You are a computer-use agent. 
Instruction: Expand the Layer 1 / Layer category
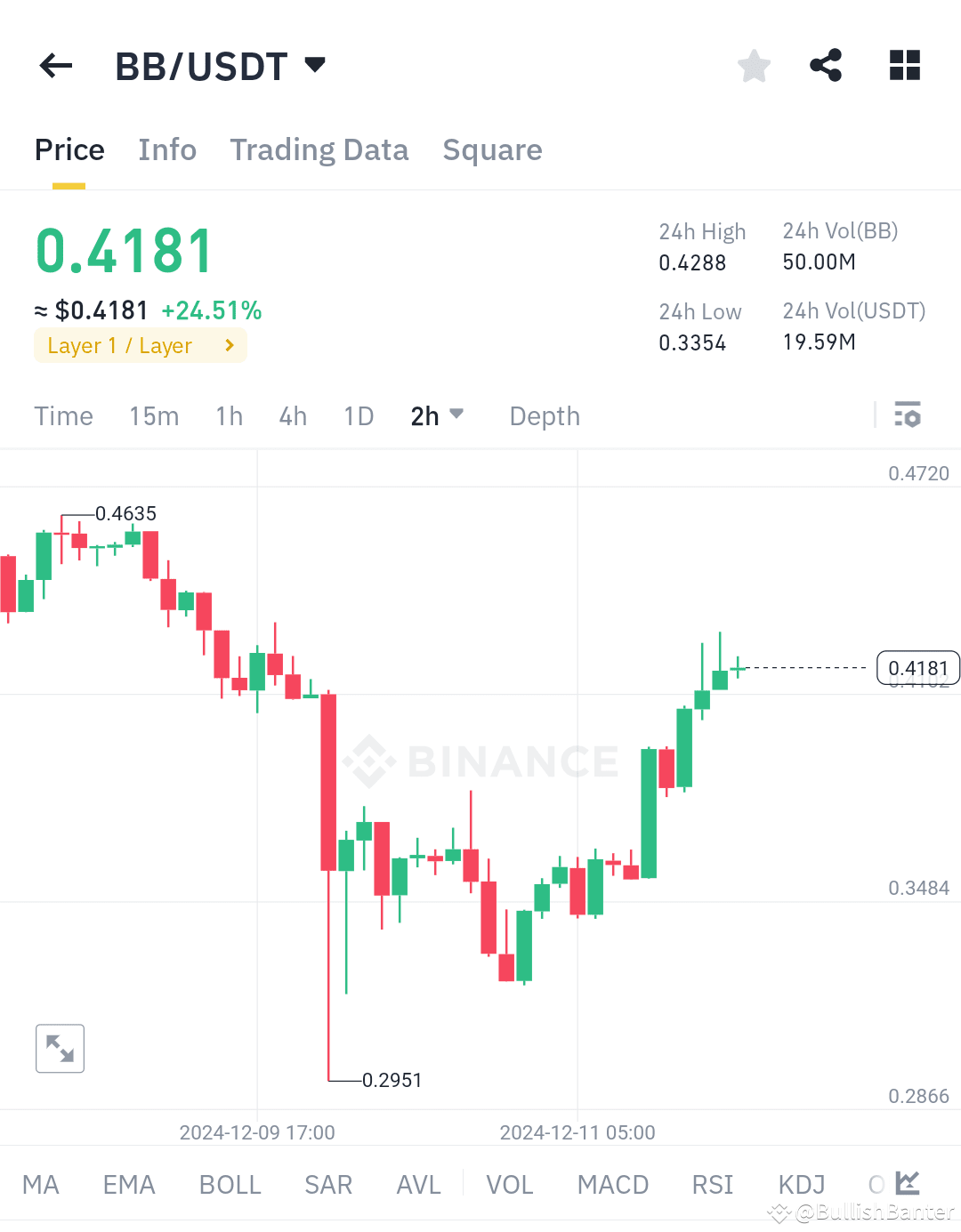coord(140,345)
